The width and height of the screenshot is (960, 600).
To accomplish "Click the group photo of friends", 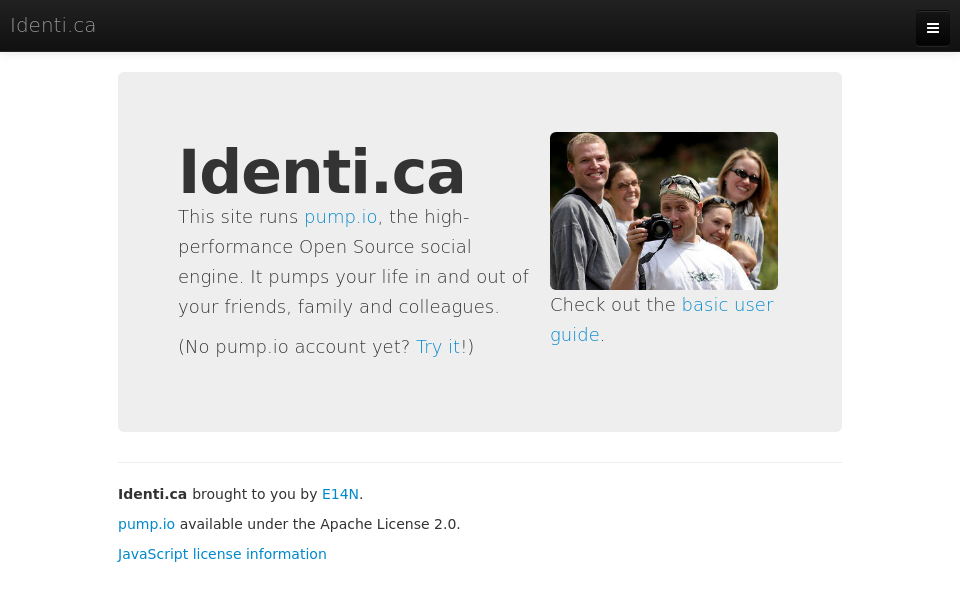I will (x=664, y=211).
